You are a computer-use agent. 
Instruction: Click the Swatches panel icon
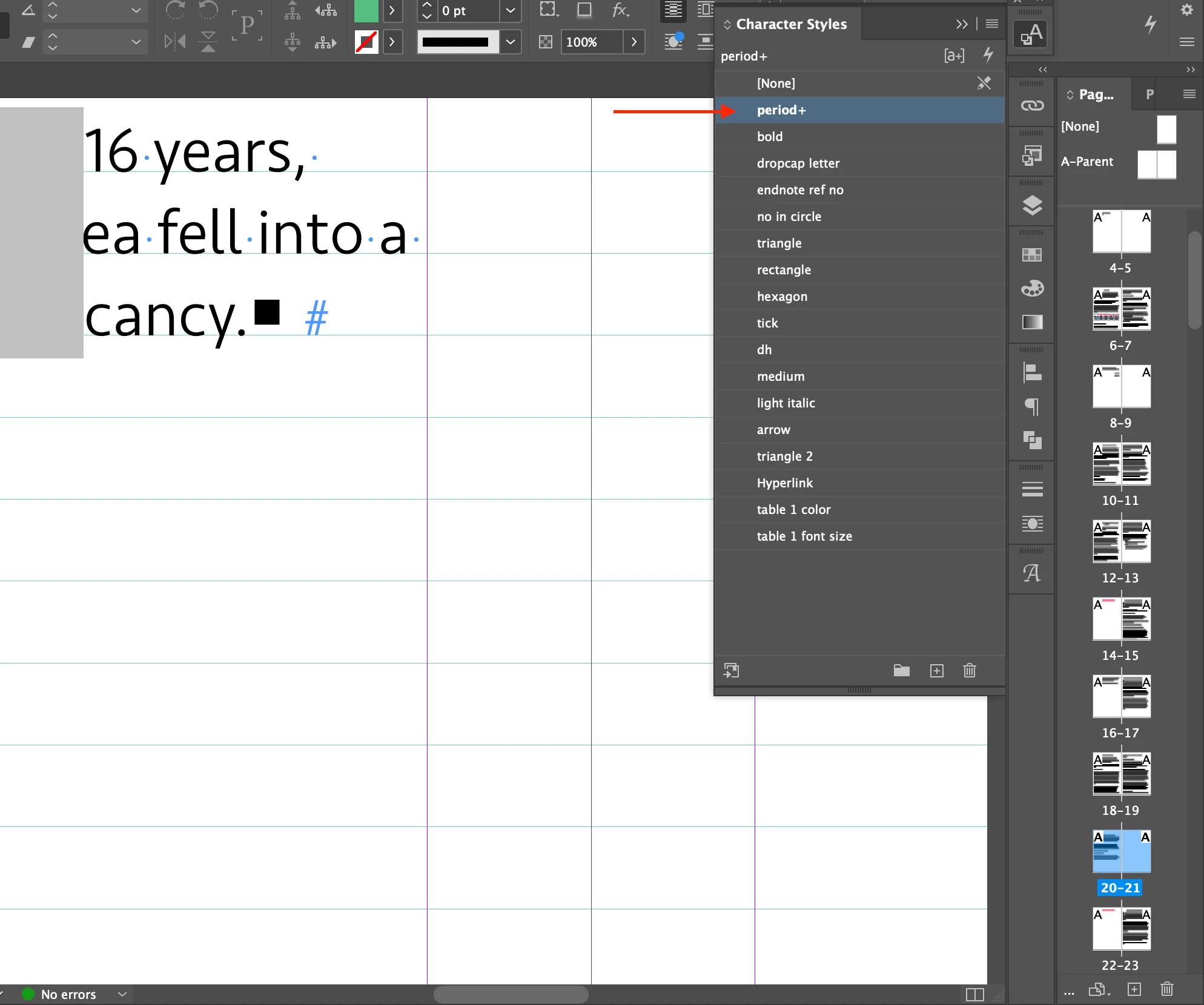coord(1032,255)
